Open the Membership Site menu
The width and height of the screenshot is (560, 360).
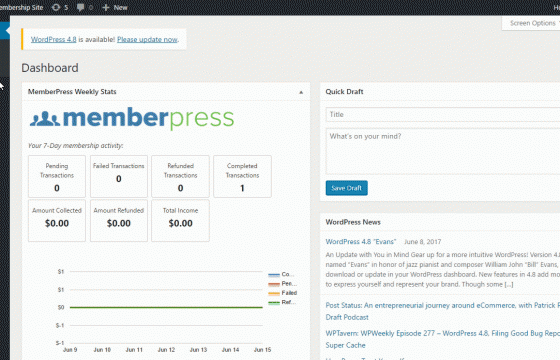(x=21, y=7)
